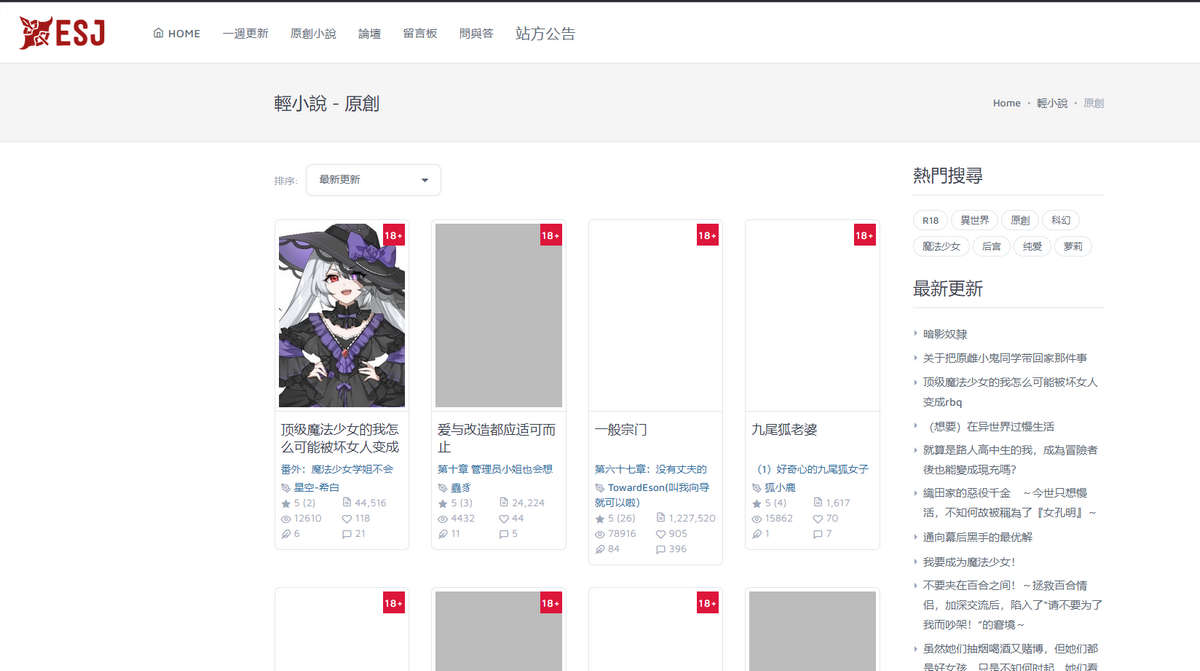
Task: Open the 一週更新 menu item
Action: (x=245, y=33)
